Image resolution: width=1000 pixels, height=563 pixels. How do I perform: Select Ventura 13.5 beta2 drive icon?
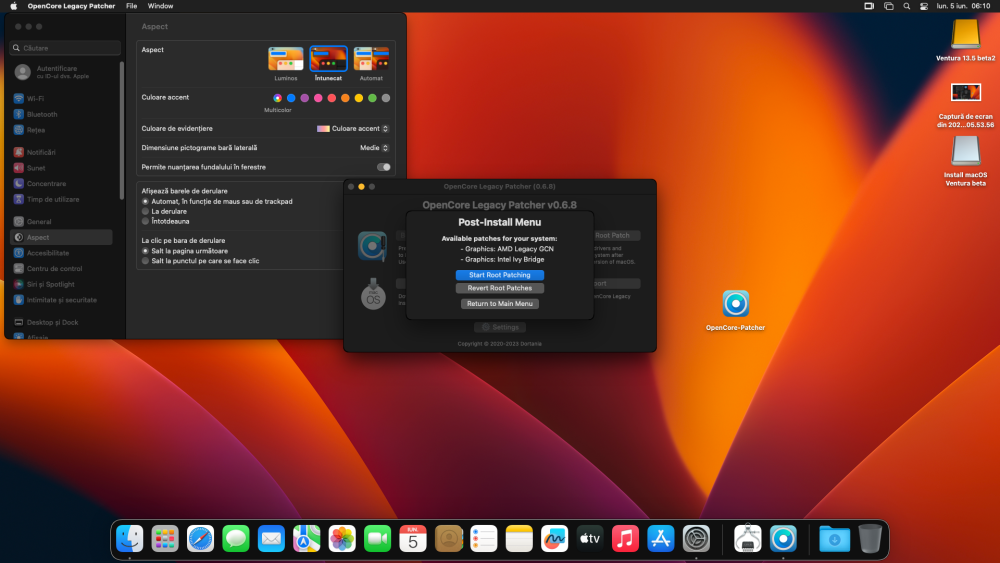(966, 34)
